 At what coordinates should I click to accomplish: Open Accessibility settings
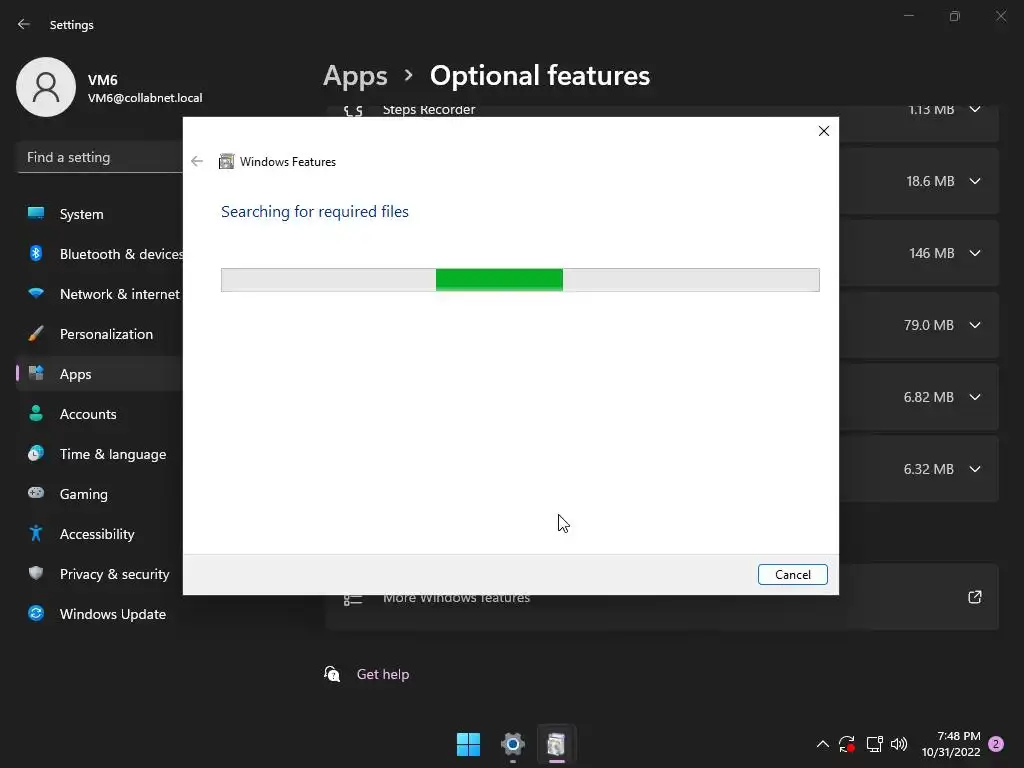(99, 534)
